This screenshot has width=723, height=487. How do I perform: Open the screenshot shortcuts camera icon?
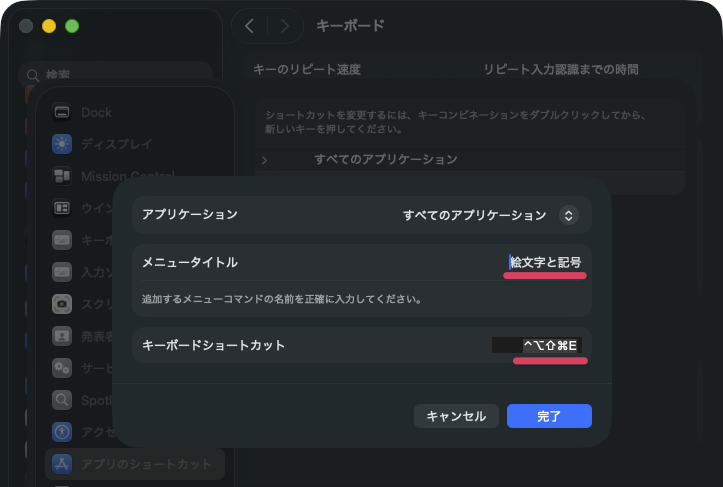tap(63, 304)
